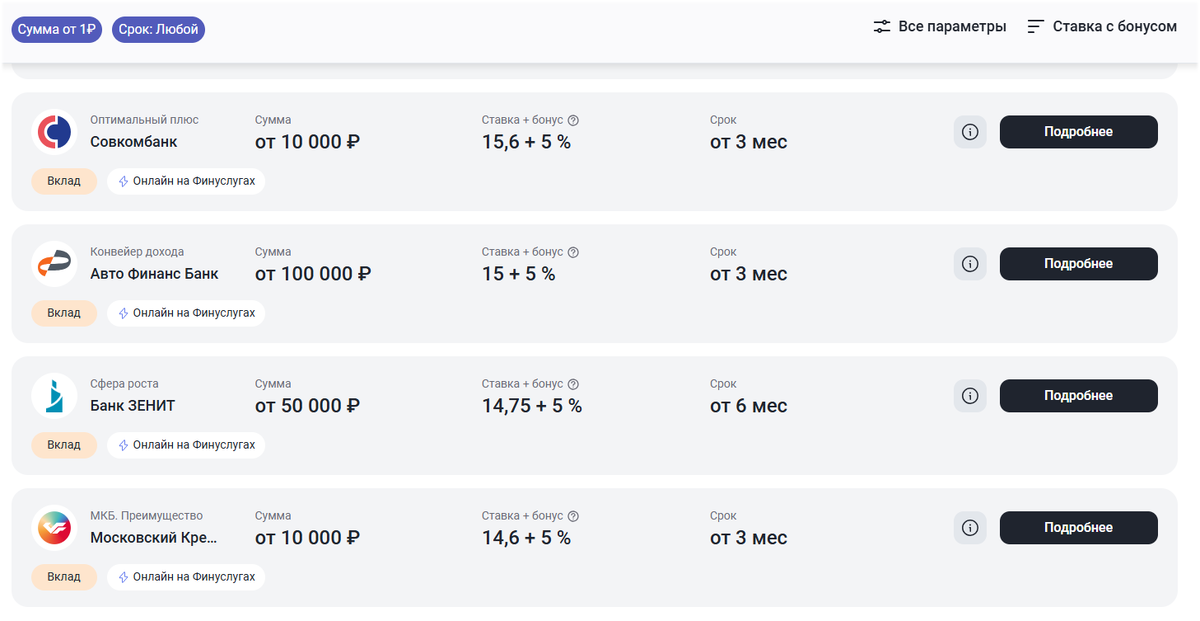The width and height of the screenshot is (1200, 621).
Task: Click the 14,75 + 5 % rate value
Action: click(532, 406)
